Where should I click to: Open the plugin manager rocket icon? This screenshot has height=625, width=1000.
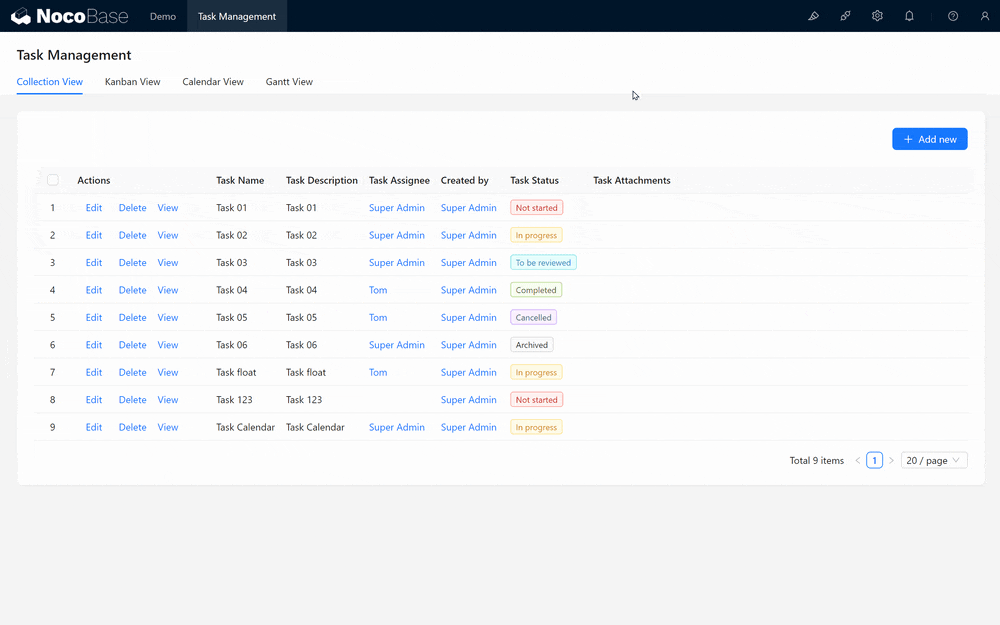(845, 16)
